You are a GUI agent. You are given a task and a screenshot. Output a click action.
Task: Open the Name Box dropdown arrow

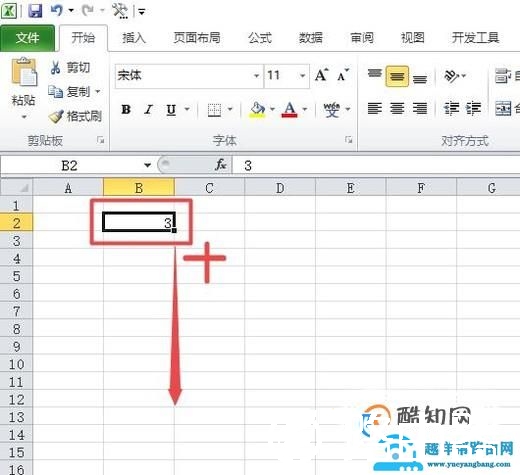tap(147, 165)
